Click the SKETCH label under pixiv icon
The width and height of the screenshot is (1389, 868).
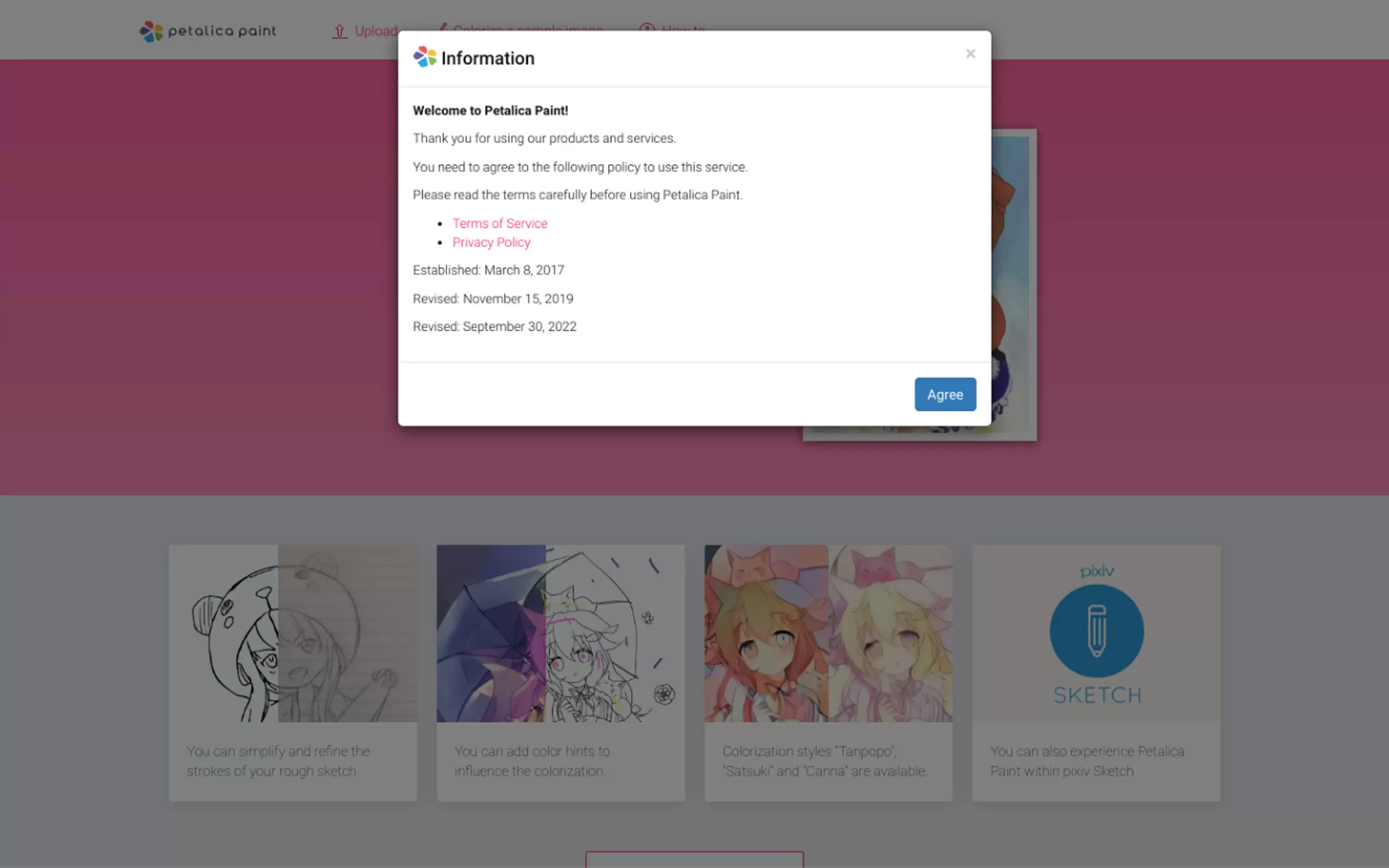[1098, 695]
